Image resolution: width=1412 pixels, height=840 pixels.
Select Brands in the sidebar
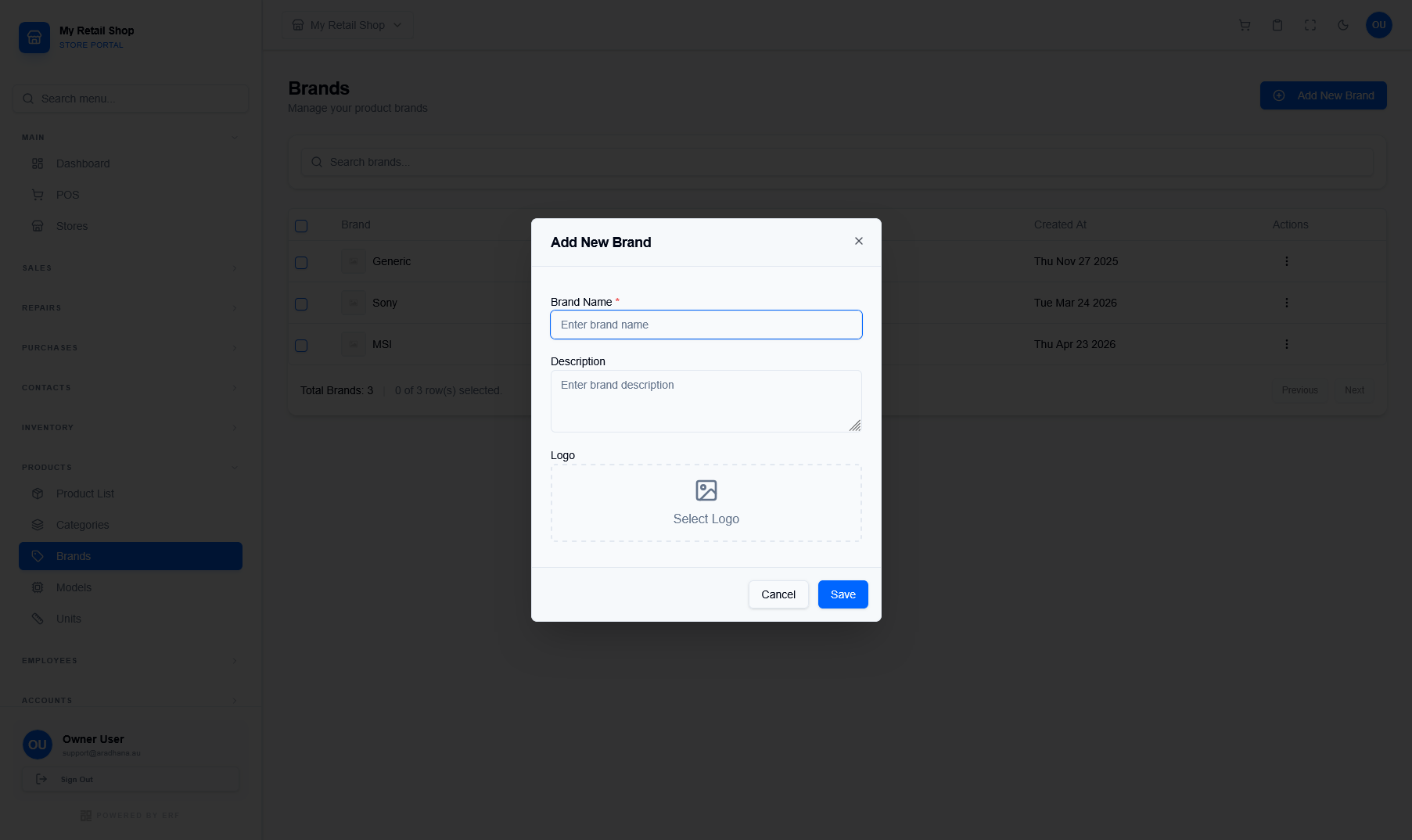tap(131, 556)
